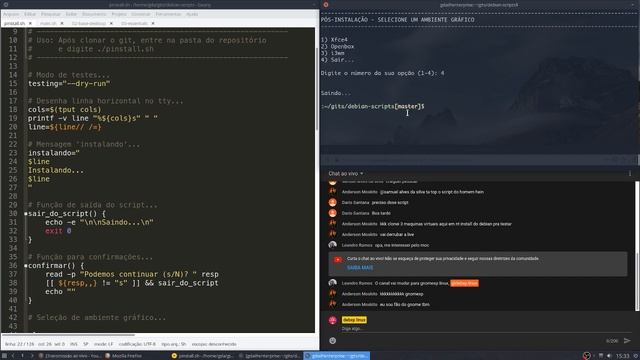Switch to the 03-essentials editor tab

134,23
